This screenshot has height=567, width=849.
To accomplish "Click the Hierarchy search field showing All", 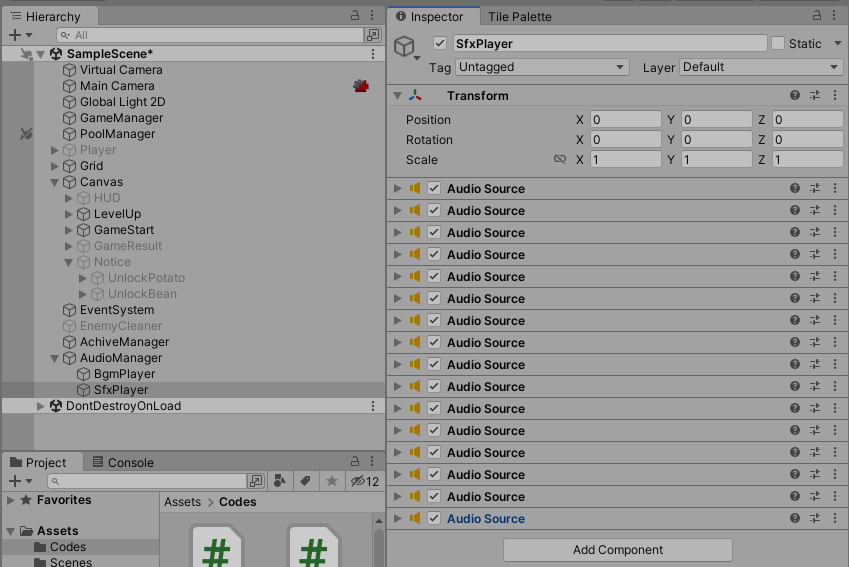I will click(210, 35).
